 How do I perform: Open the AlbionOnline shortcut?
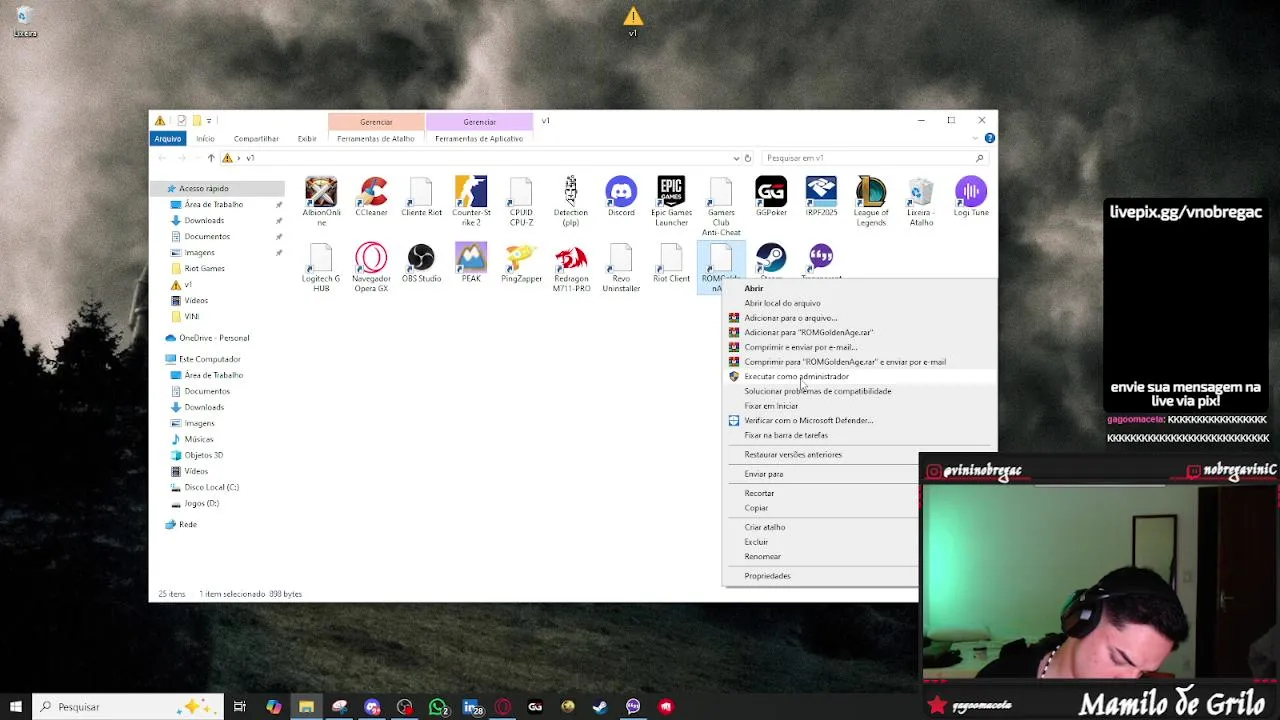[321, 201]
